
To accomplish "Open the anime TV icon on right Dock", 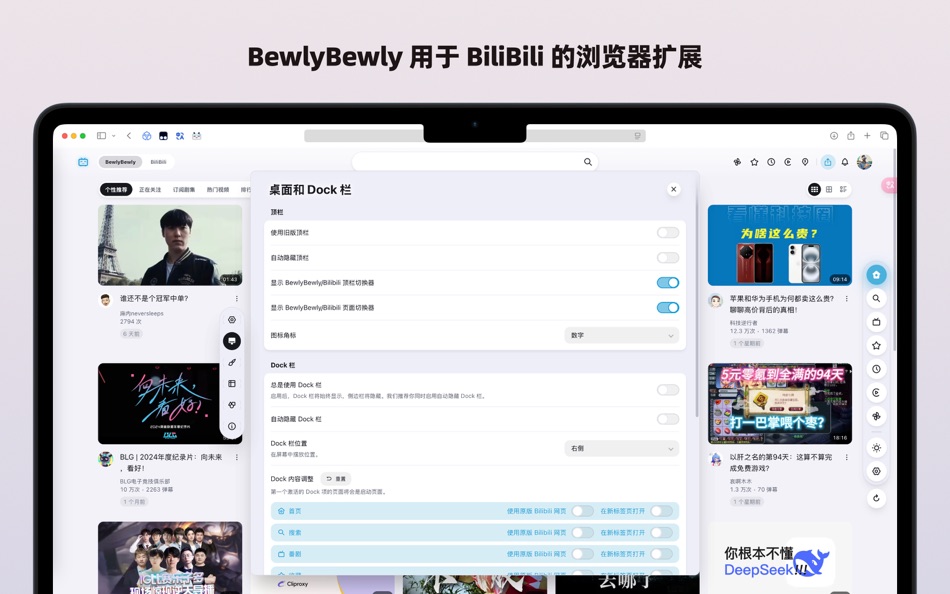I will coord(876,322).
